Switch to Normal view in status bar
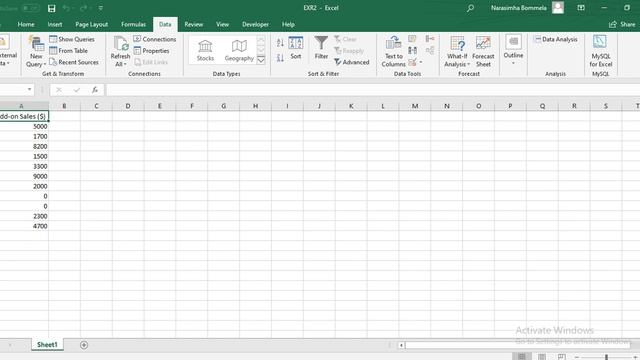This screenshot has width=640, height=360. point(522,357)
